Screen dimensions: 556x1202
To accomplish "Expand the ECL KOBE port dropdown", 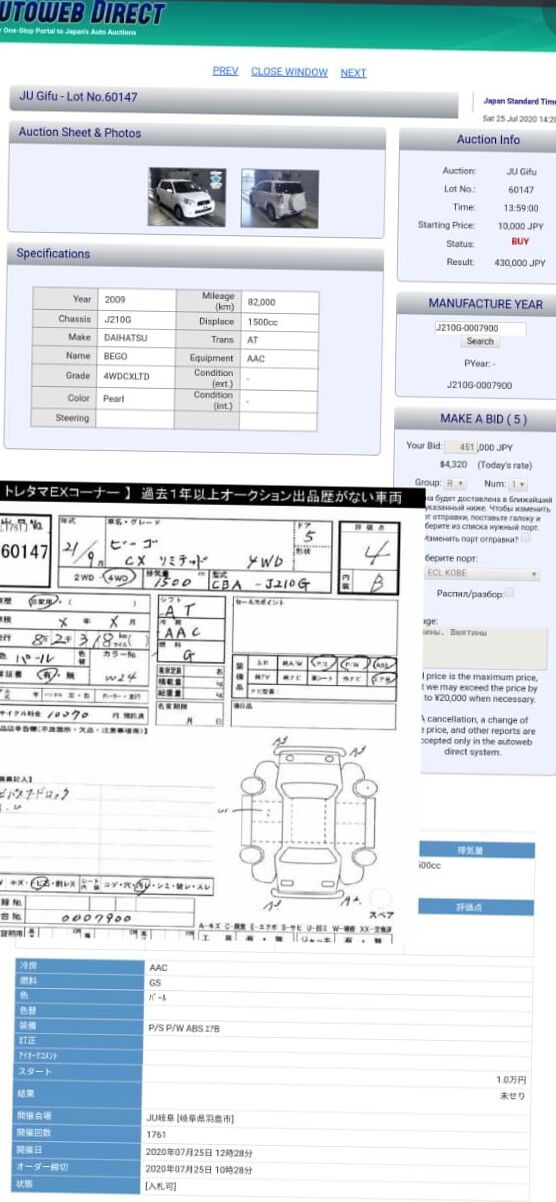I will [483, 574].
